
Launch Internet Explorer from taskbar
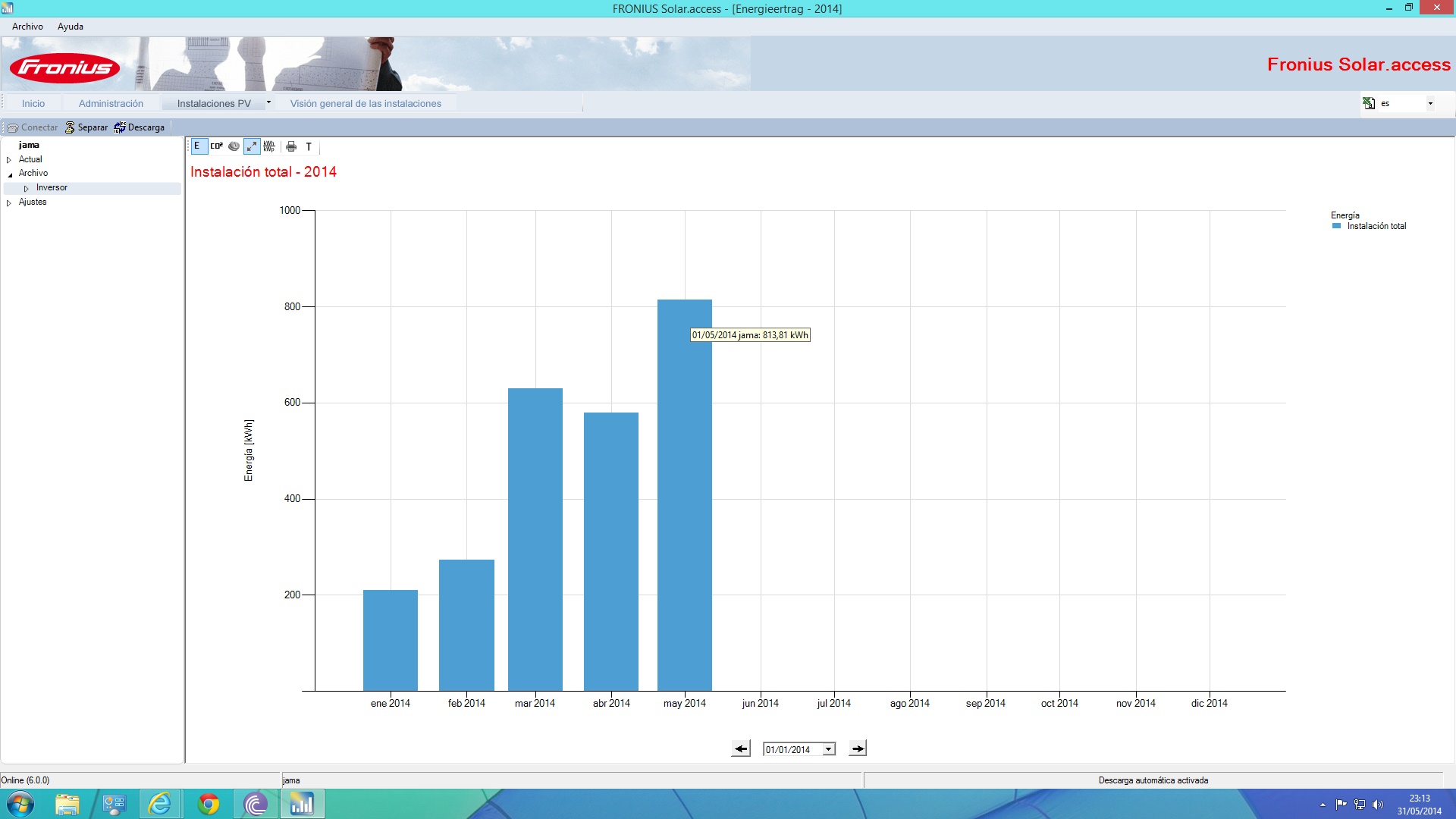coord(160,804)
